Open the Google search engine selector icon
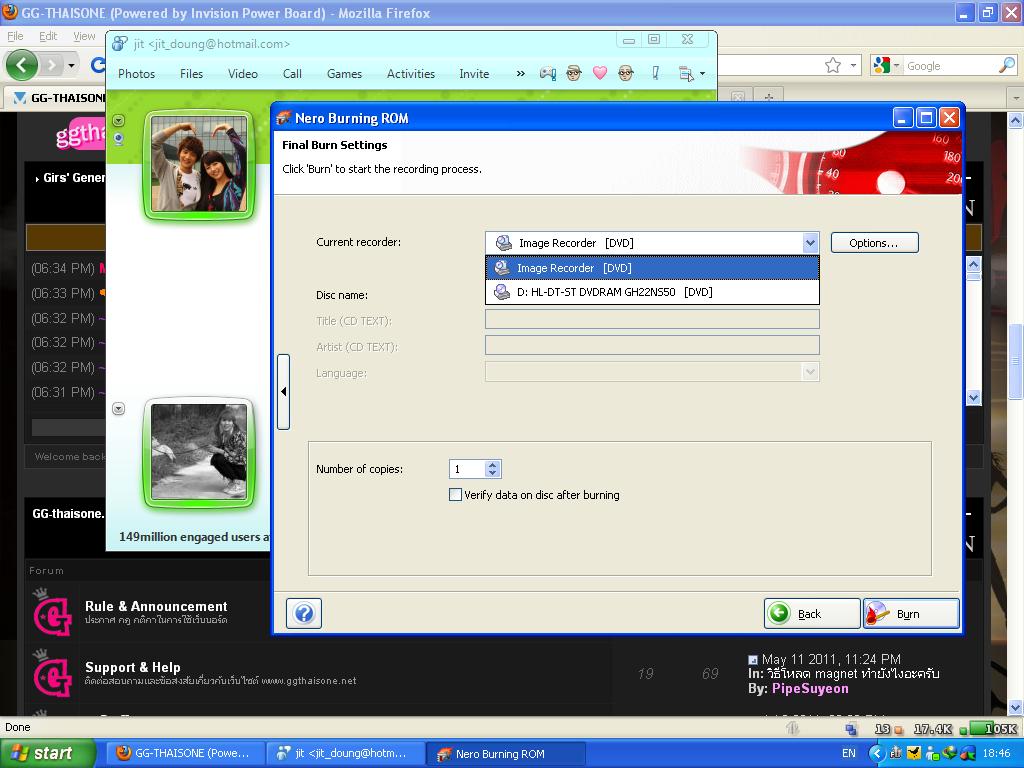Image resolution: width=1024 pixels, height=768 pixels. (886, 65)
